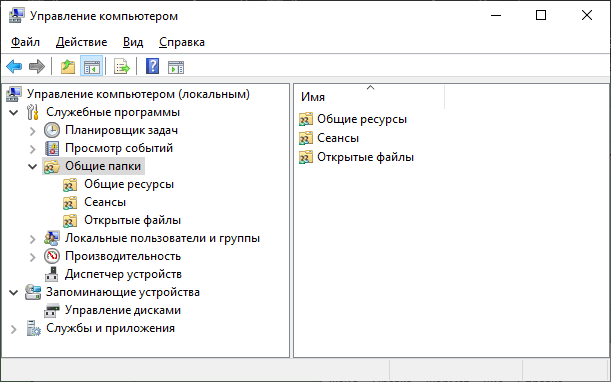Click the Открытые файлы icon in the right pane
Image resolution: width=611 pixels, height=382 pixels.
click(306, 157)
